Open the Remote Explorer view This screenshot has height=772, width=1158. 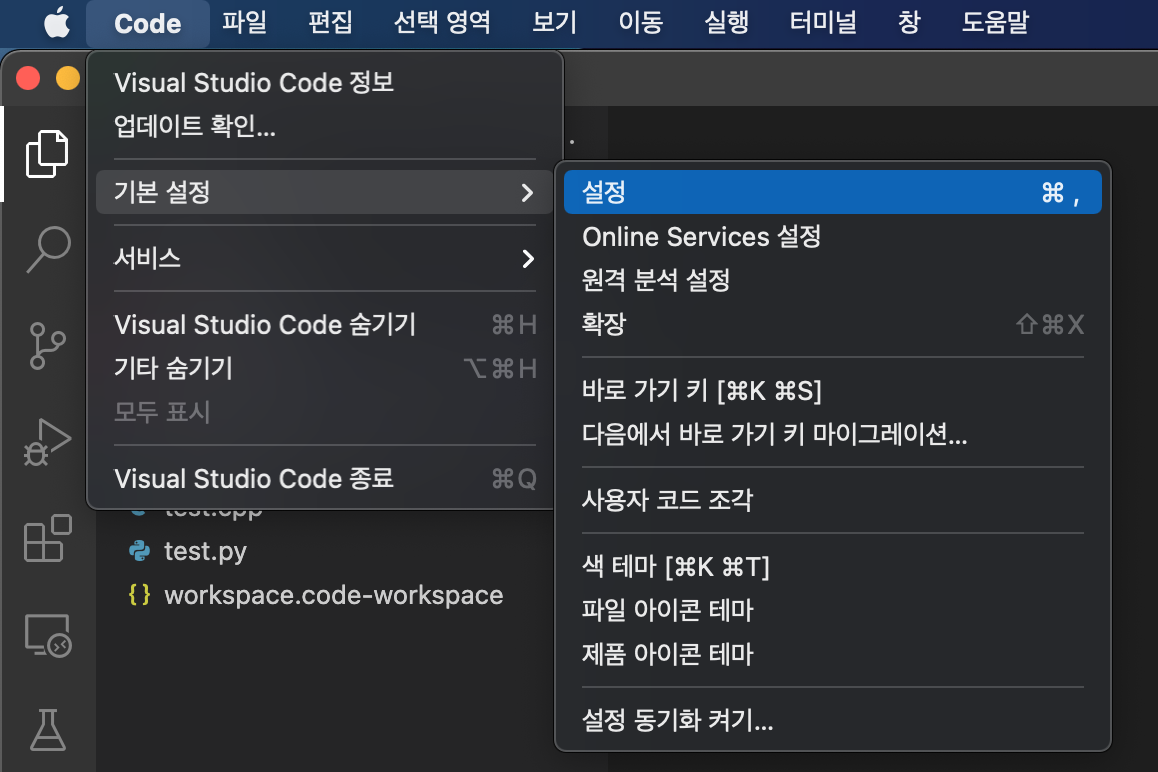(48, 635)
